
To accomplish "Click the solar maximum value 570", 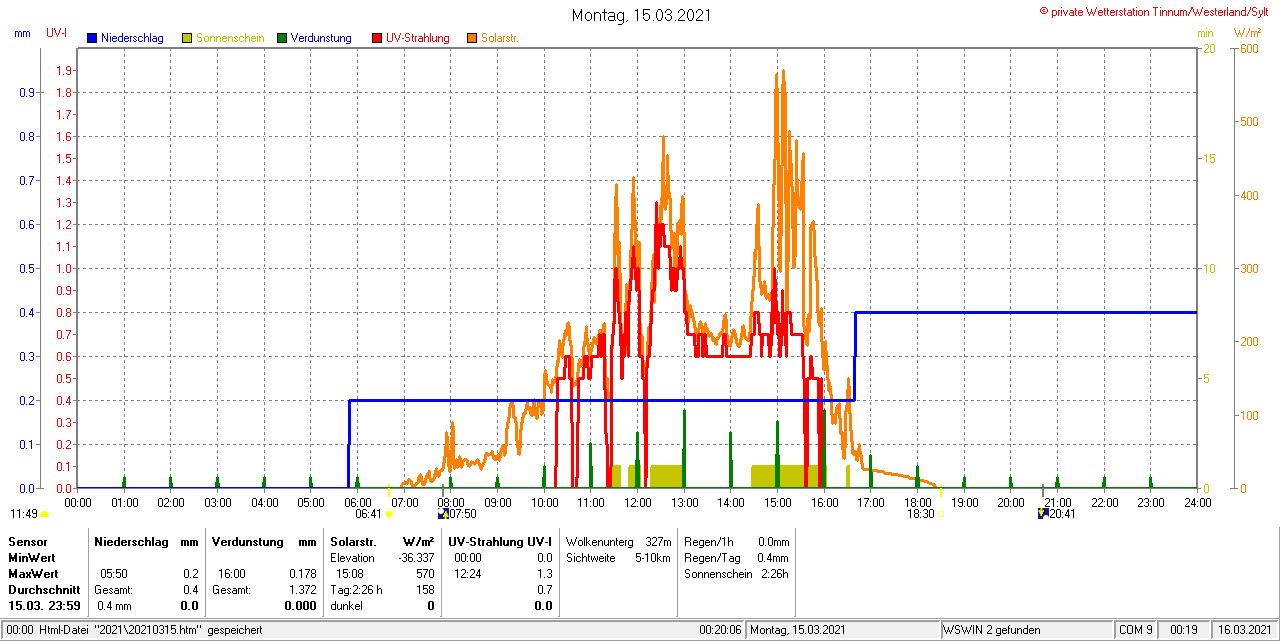I will [425, 574].
